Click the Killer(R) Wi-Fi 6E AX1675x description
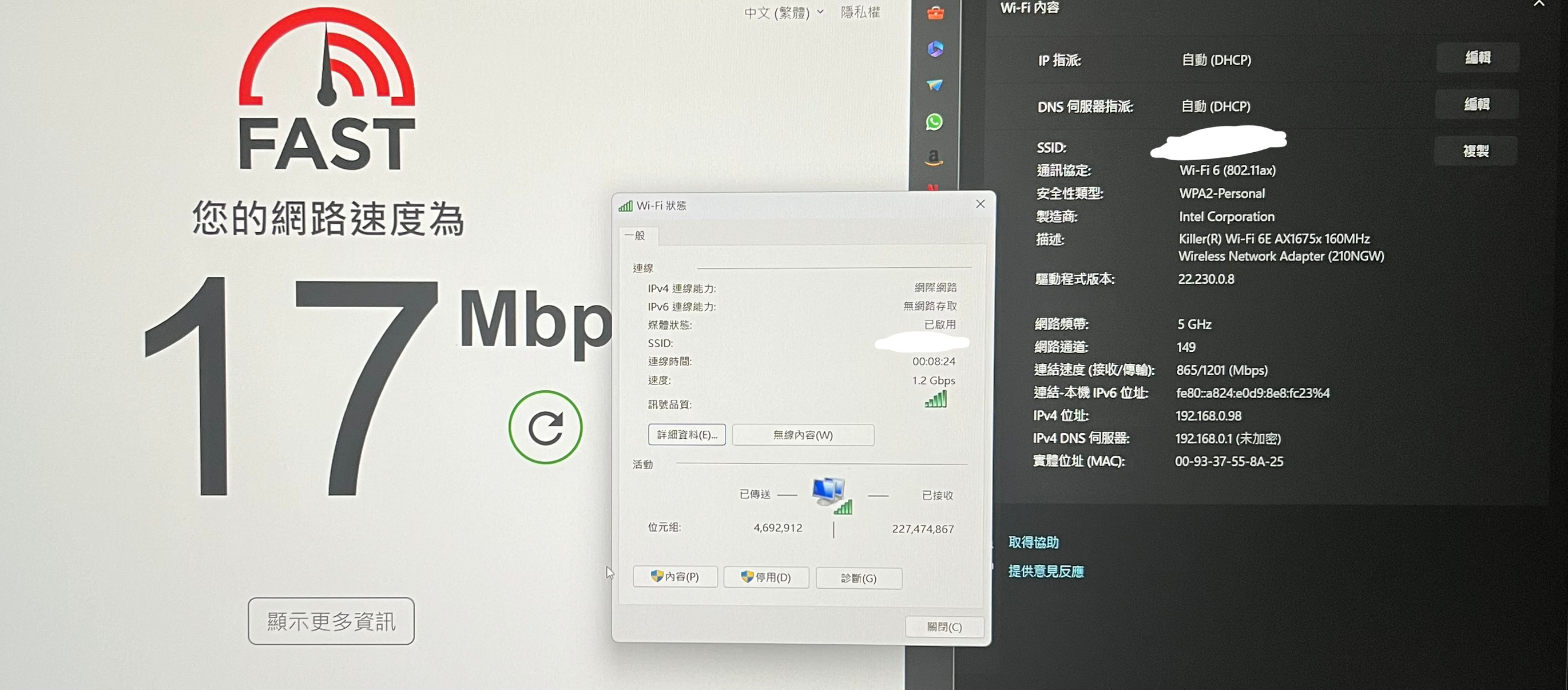1568x690 pixels. click(x=1281, y=247)
